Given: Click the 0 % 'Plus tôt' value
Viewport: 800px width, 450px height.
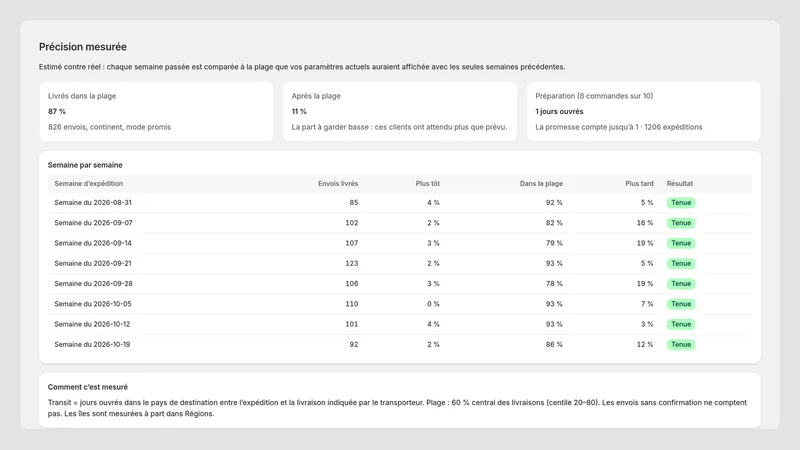Looking at the screenshot, I should click(433, 304).
